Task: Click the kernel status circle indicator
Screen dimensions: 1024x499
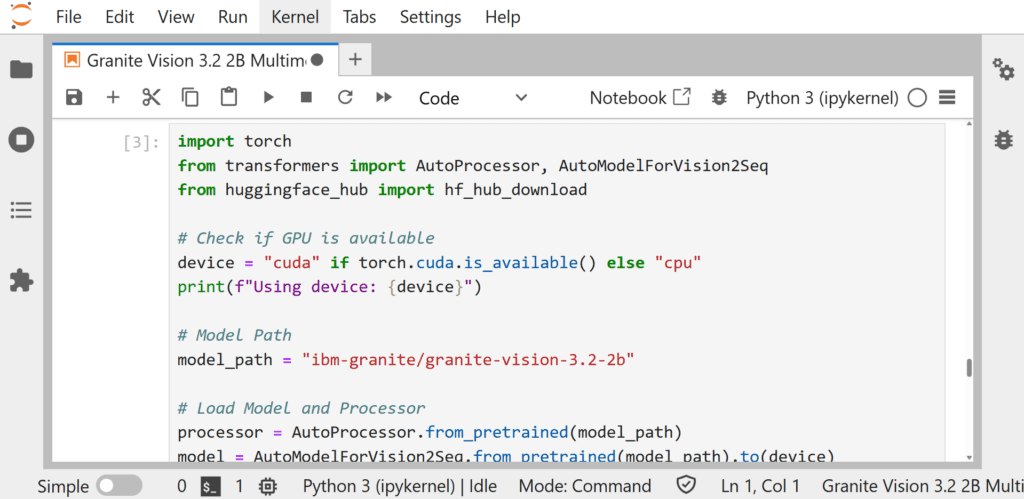Action: [917, 98]
